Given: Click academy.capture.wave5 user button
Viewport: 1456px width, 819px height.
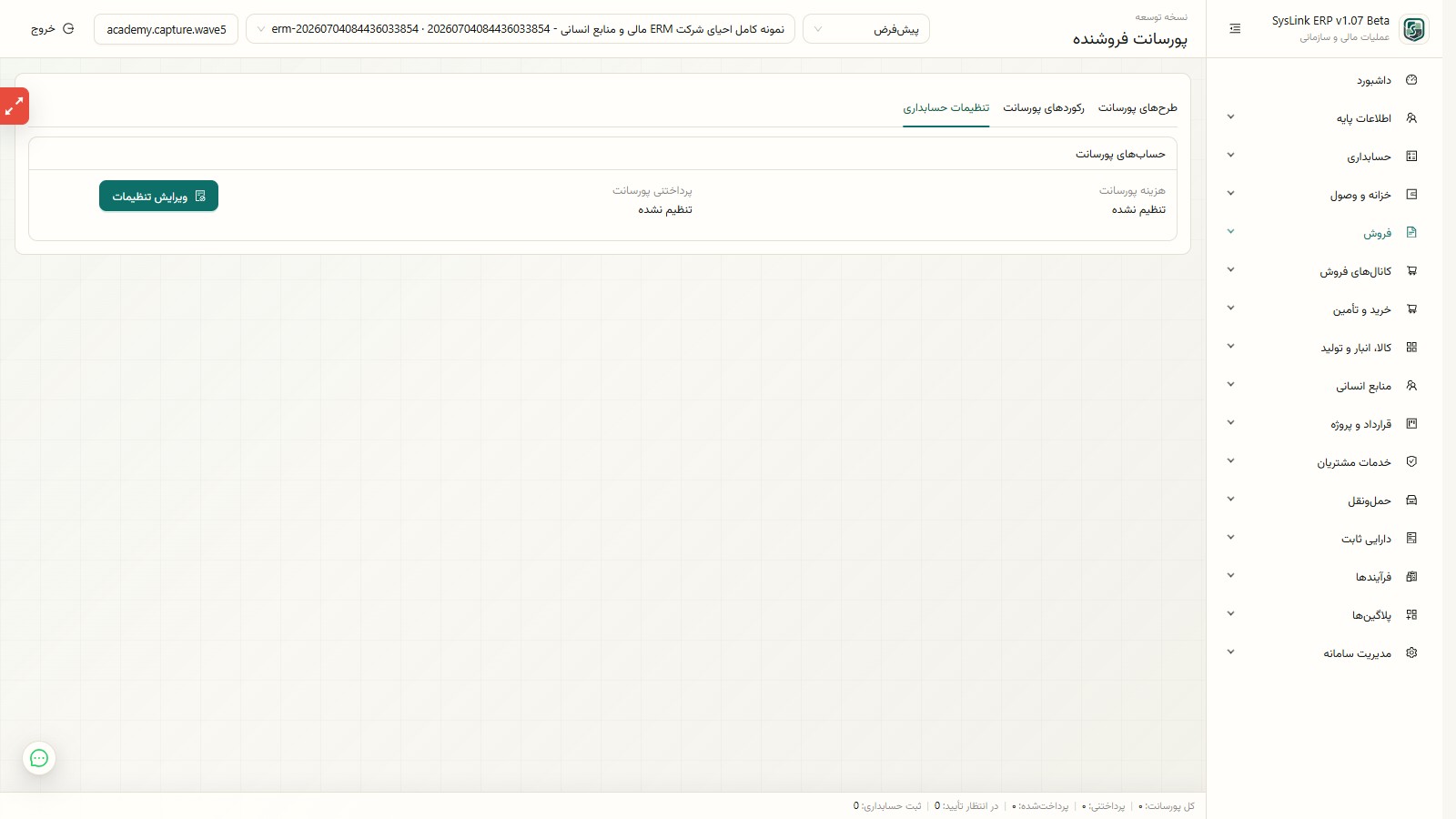Looking at the screenshot, I should pos(167,29).
